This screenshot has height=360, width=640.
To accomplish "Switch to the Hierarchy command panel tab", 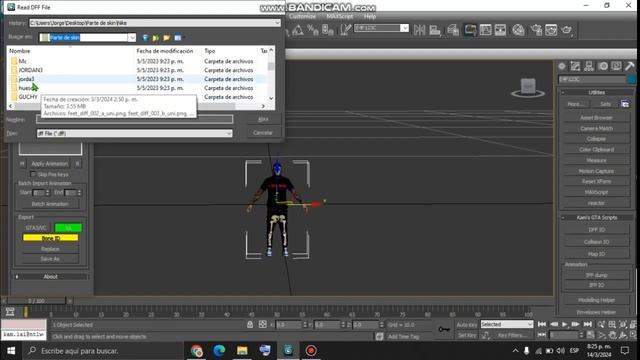I will coord(589,66).
